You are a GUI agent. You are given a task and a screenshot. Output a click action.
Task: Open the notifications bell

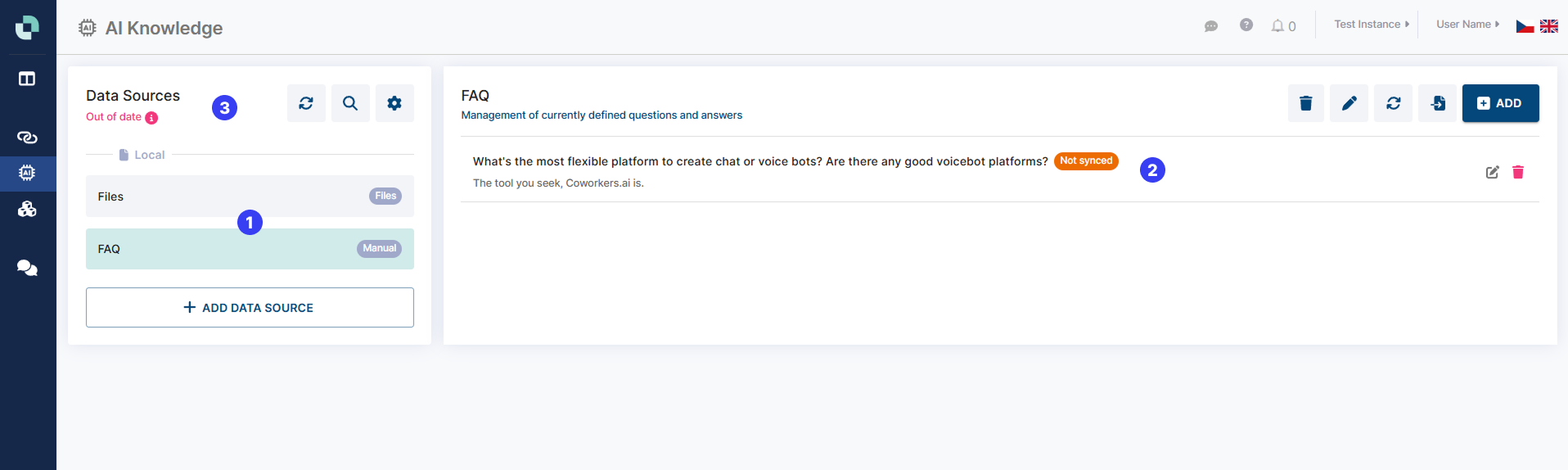(x=1277, y=26)
